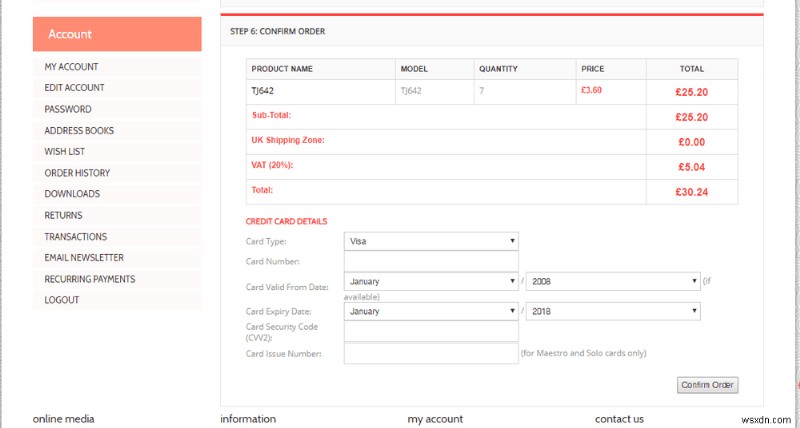Go to Downloads section
Screen dimensions: 800x428
tap(72, 194)
